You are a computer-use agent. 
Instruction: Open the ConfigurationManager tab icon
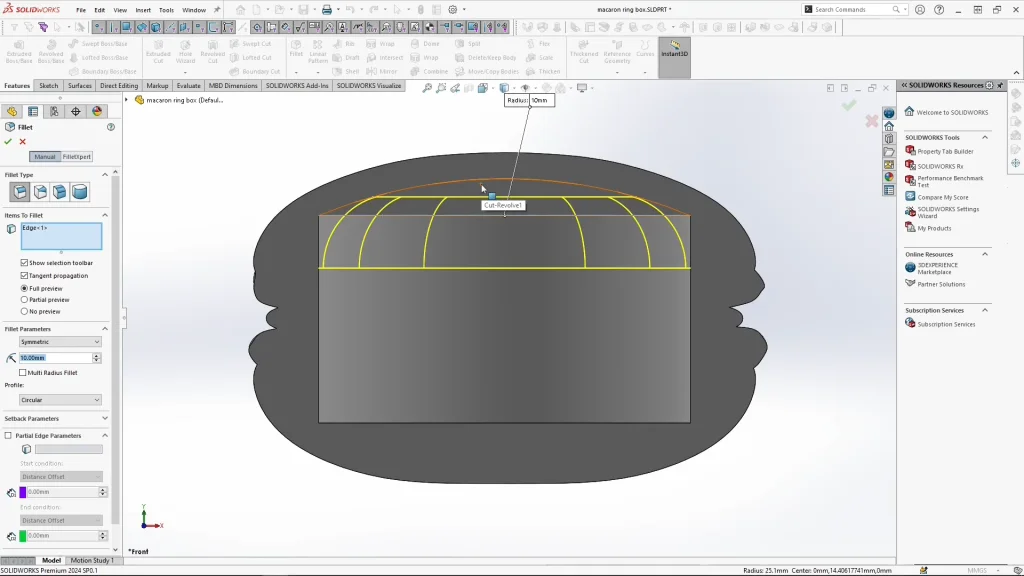pyautogui.click(x=54, y=112)
